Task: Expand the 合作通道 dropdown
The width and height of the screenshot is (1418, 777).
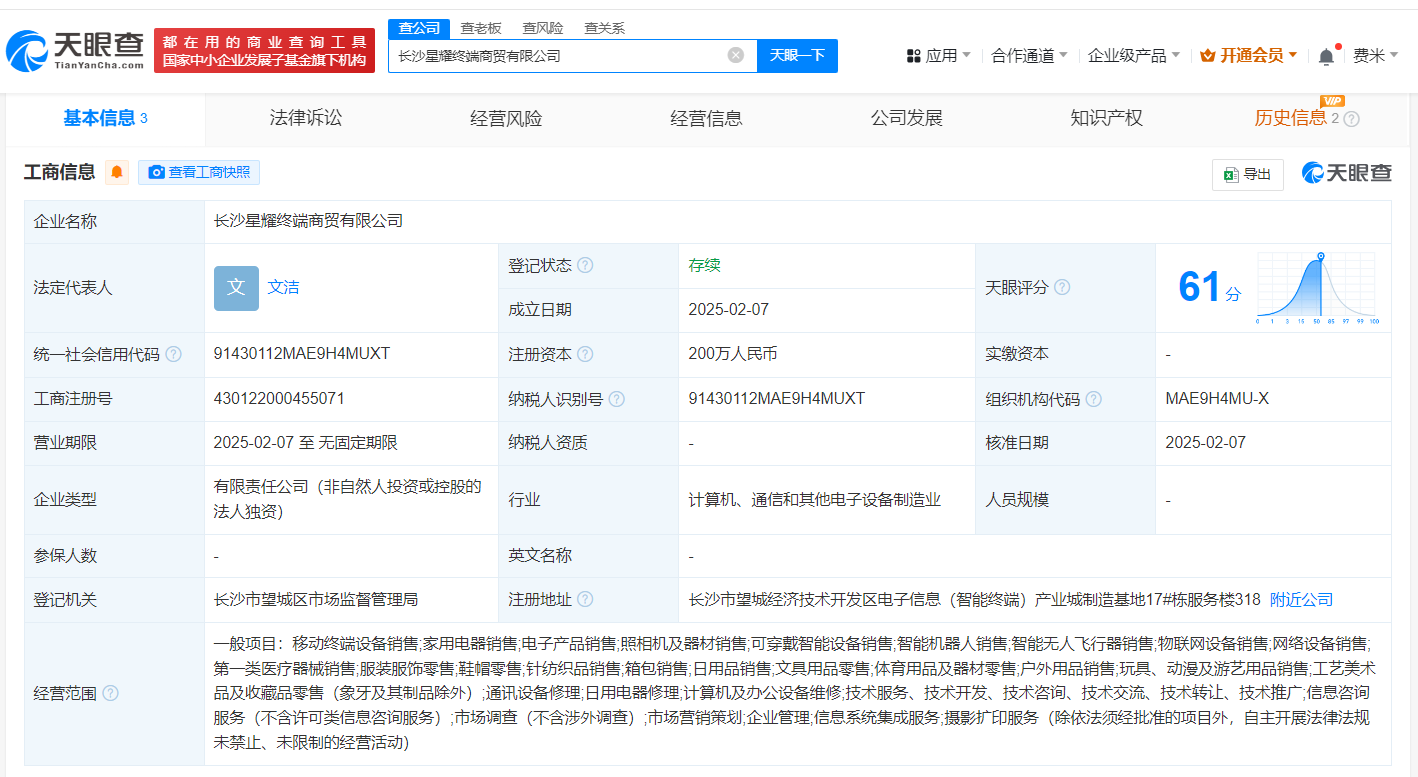Action: [x=1029, y=55]
